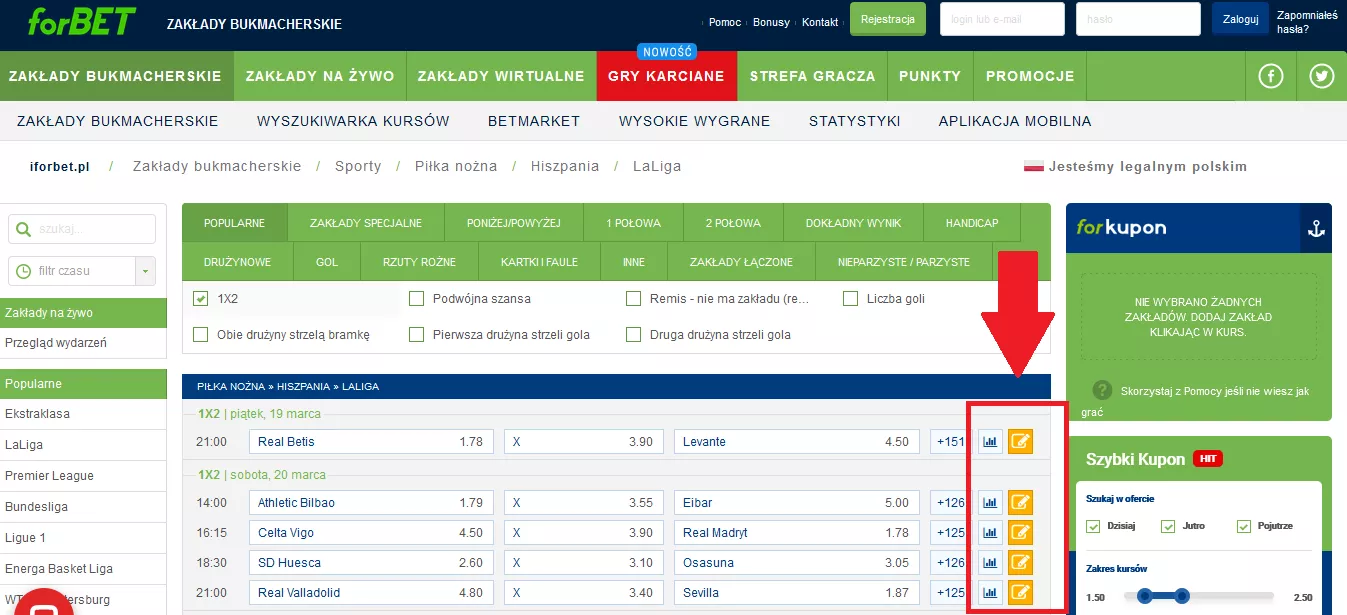Check the Liczba goli option
The image size is (1347, 615).
pyautogui.click(x=851, y=298)
